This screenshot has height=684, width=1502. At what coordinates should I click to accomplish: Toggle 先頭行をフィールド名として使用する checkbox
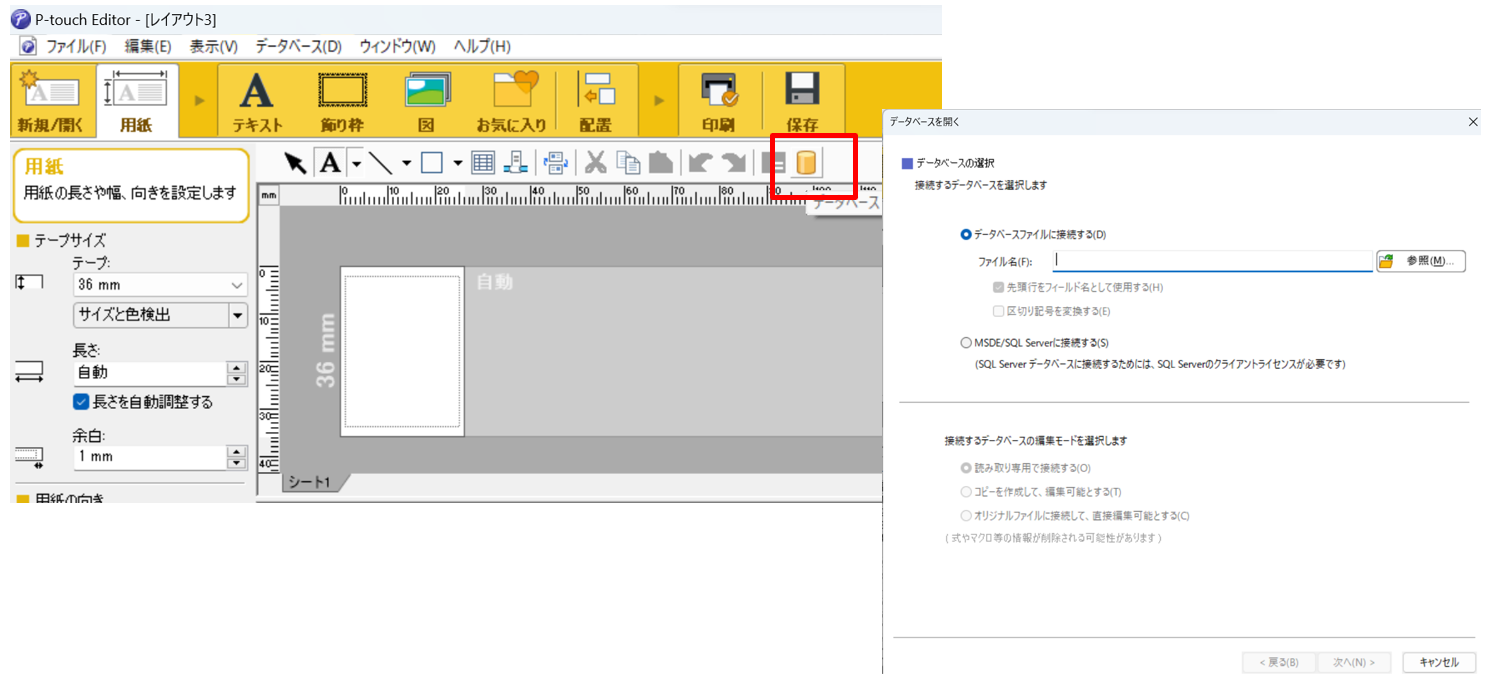998,287
